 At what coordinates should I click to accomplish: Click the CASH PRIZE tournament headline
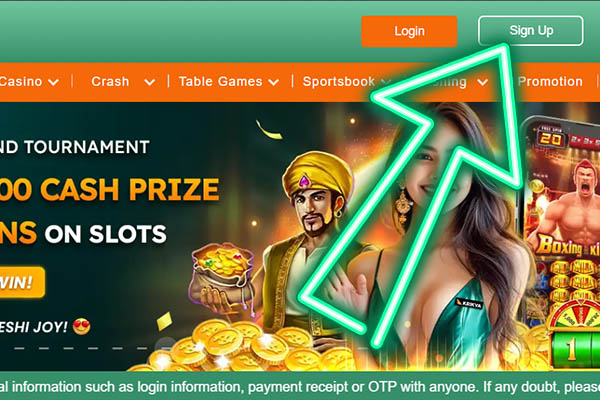click(x=109, y=189)
